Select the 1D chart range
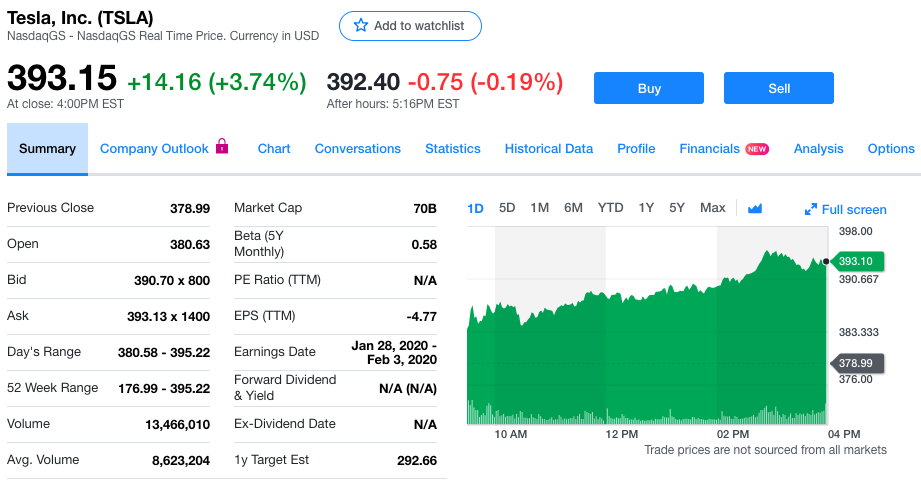Viewport: 921px width, 484px height. coord(476,208)
